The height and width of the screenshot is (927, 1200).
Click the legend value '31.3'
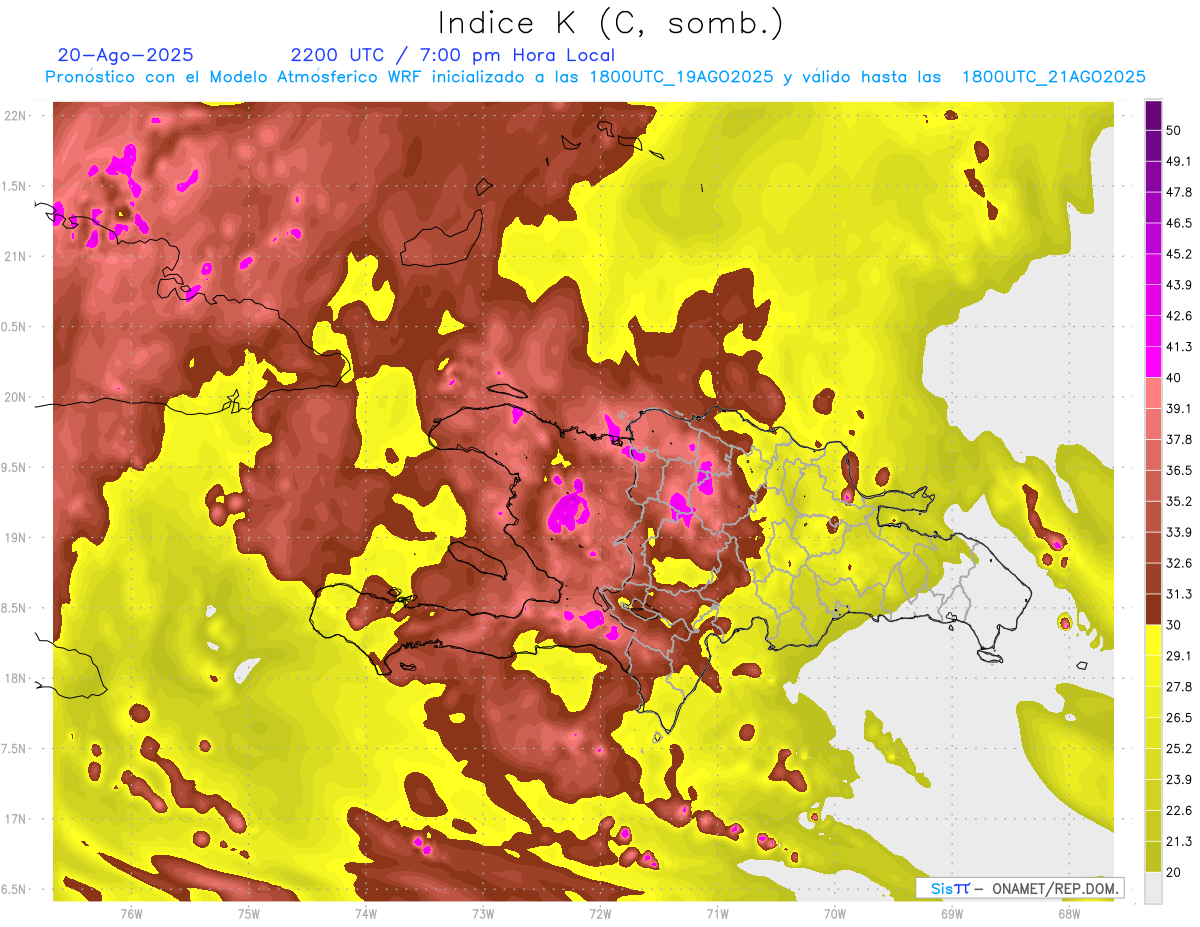click(x=1179, y=594)
